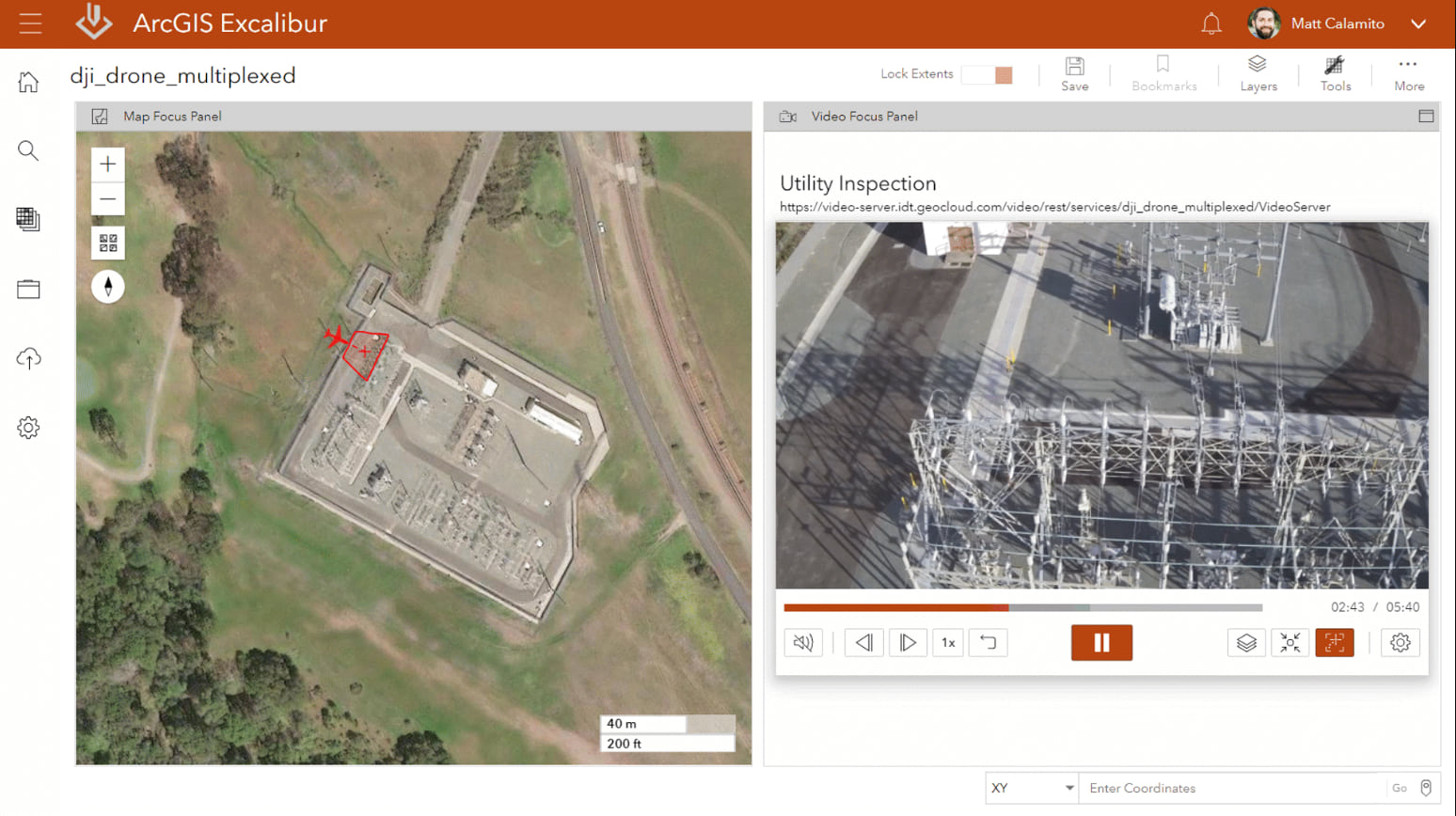Reset map compass orientation
The height and width of the screenshot is (816, 1456).
coord(108,287)
